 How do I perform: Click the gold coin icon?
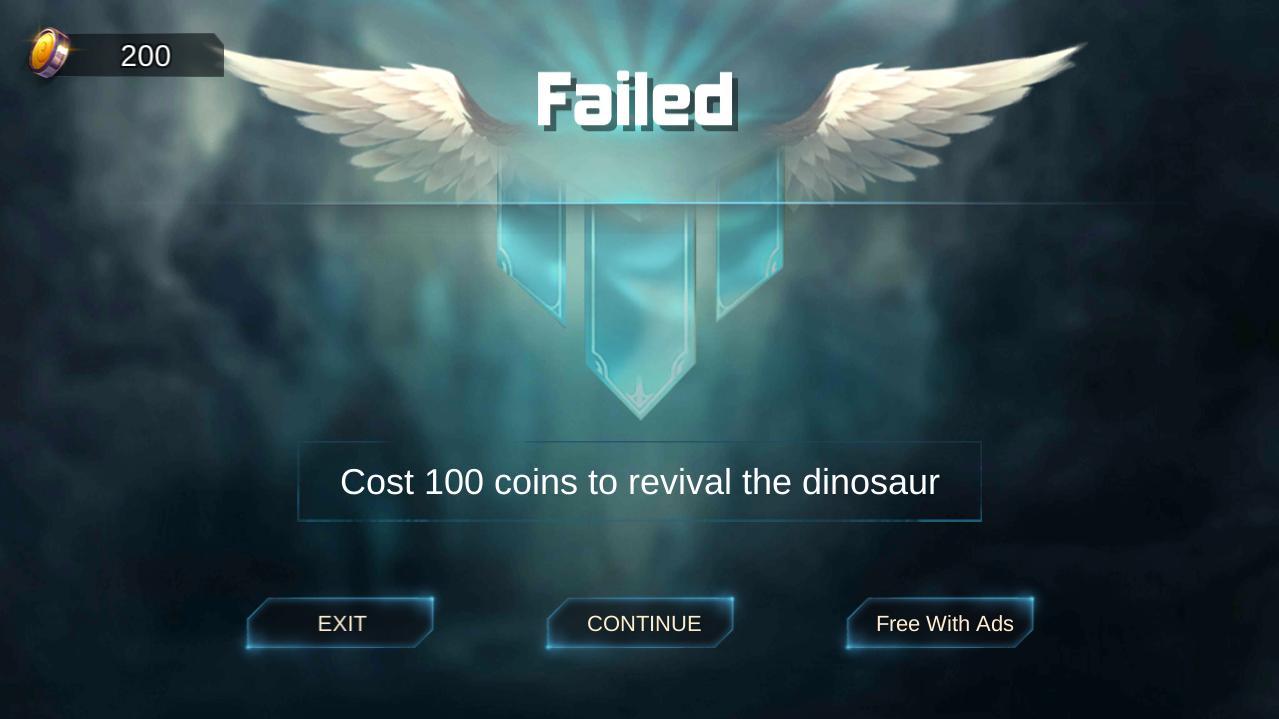click(49, 53)
